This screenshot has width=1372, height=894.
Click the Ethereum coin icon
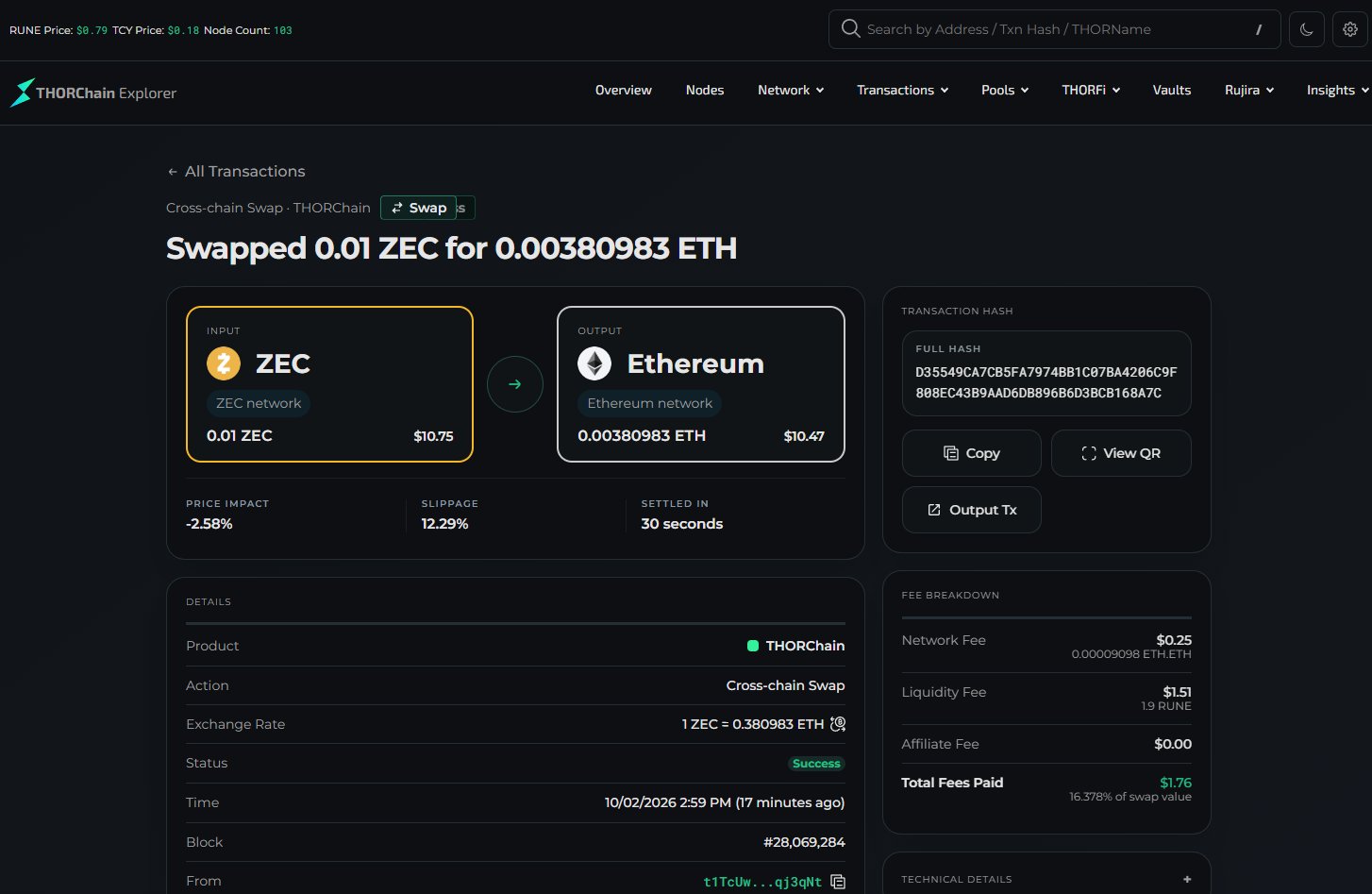[594, 363]
